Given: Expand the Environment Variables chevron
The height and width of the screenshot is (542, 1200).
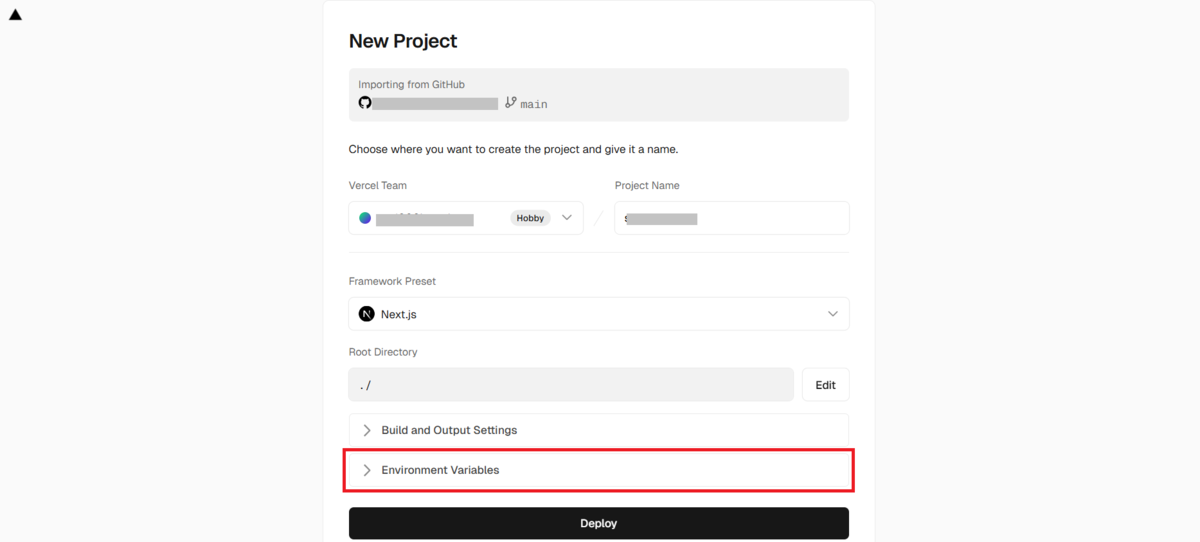Looking at the screenshot, I should (367, 470).
